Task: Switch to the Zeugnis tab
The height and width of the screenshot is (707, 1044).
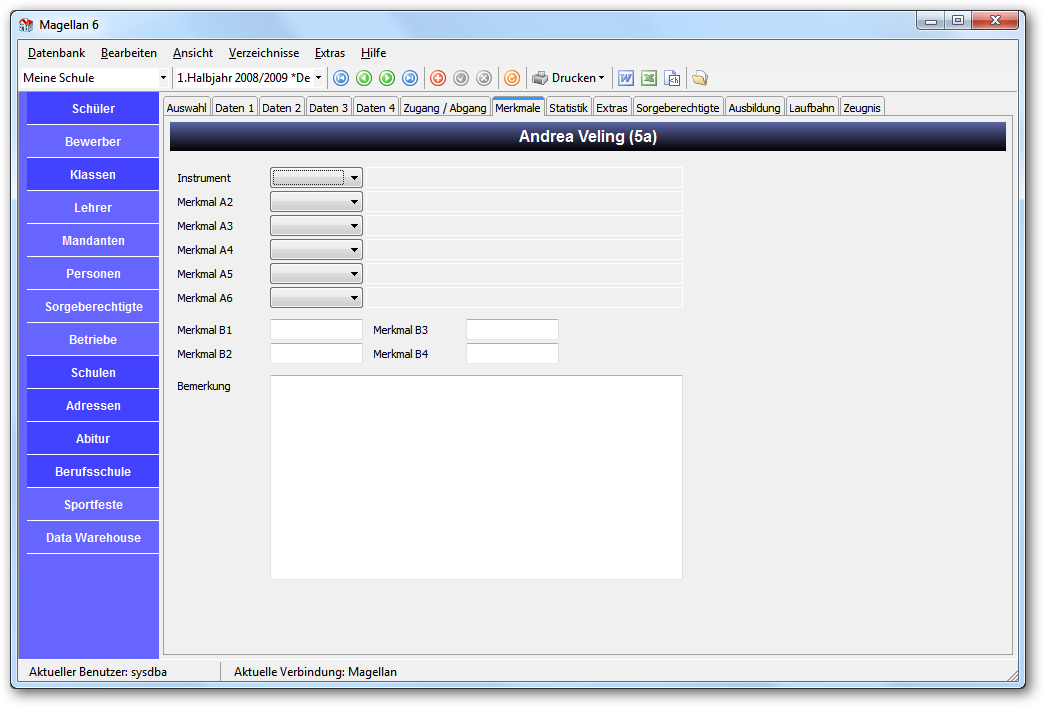Action: coord(862,107)
